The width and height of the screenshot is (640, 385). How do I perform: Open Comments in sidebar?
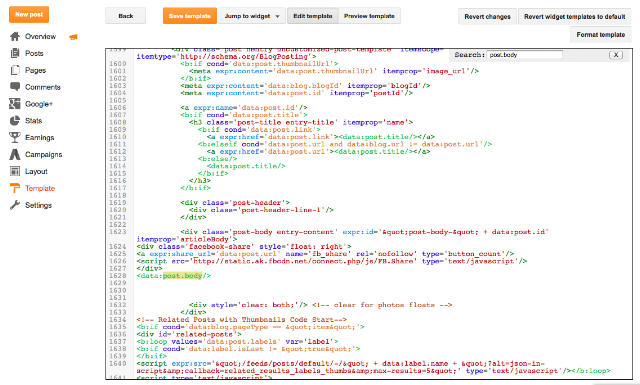(42, 87)
